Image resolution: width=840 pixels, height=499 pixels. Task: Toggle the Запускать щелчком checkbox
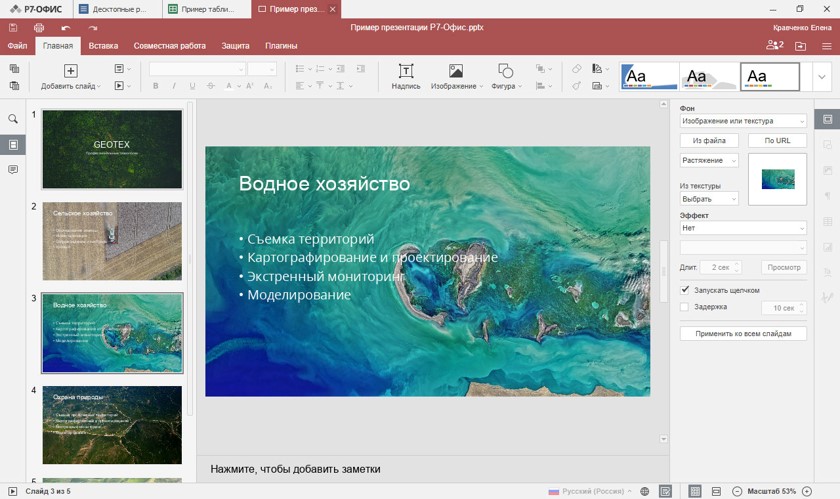685,290
